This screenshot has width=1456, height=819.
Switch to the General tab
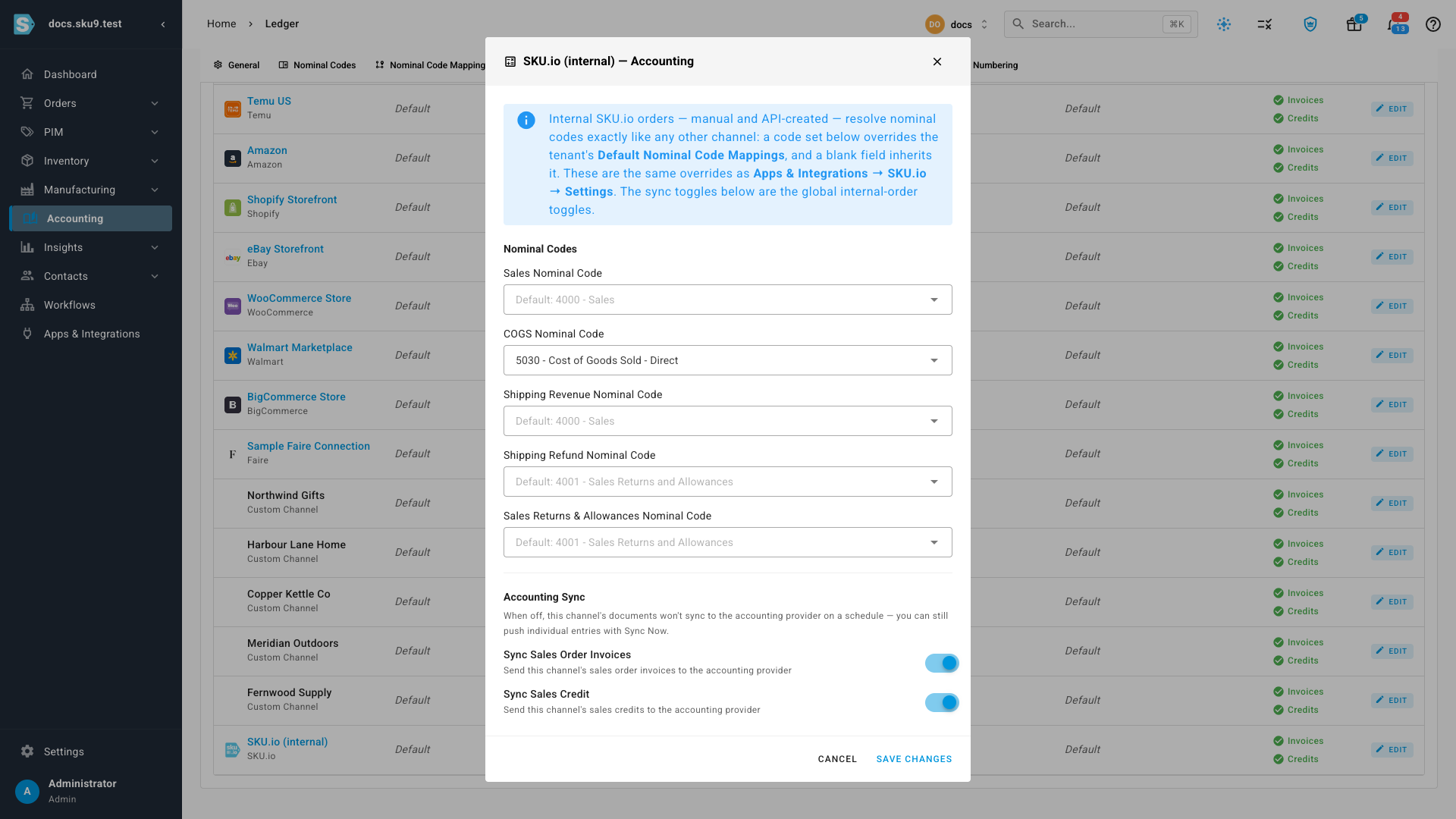coord(237,65)
